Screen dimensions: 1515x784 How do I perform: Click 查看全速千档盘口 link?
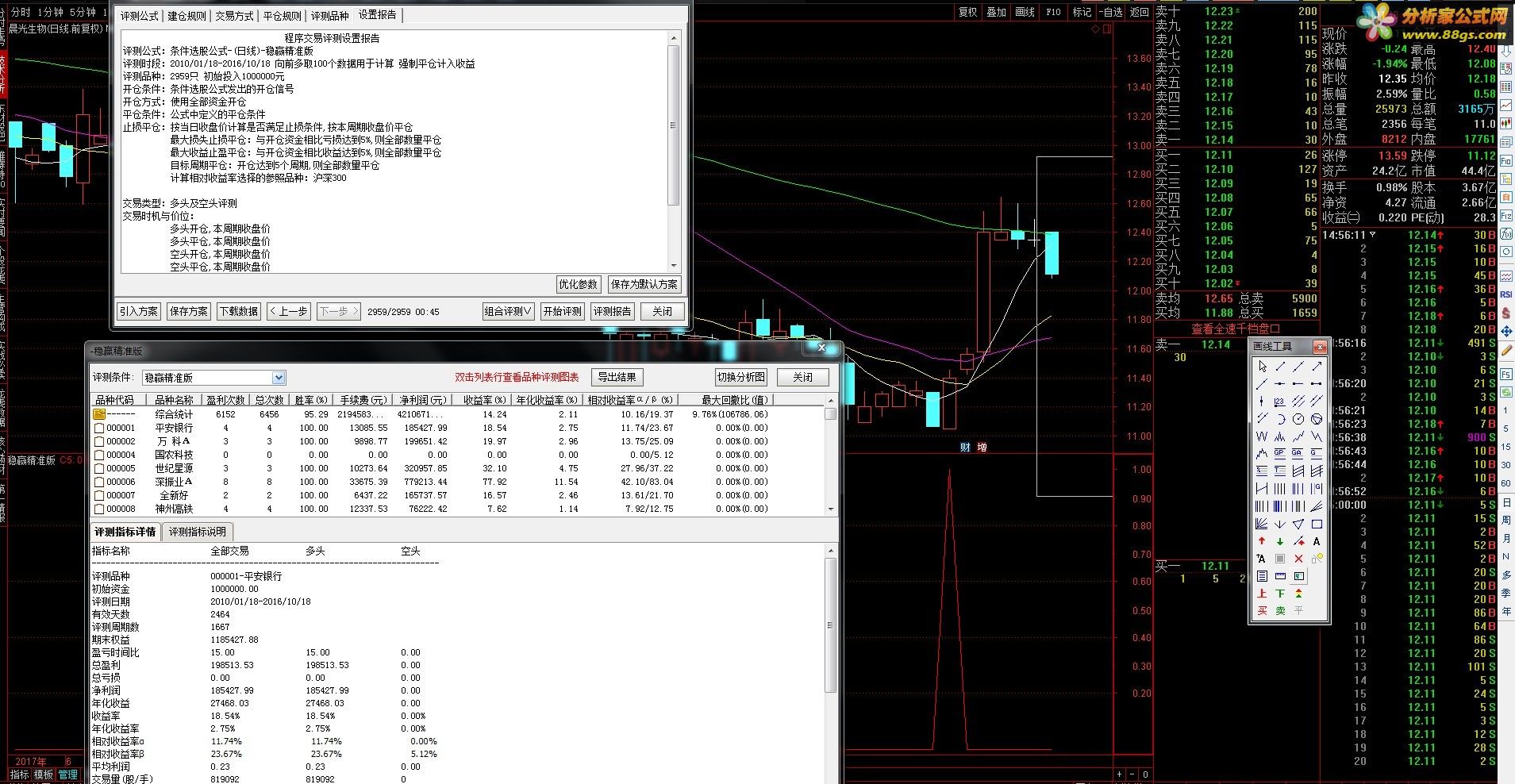coord(1236,329)
